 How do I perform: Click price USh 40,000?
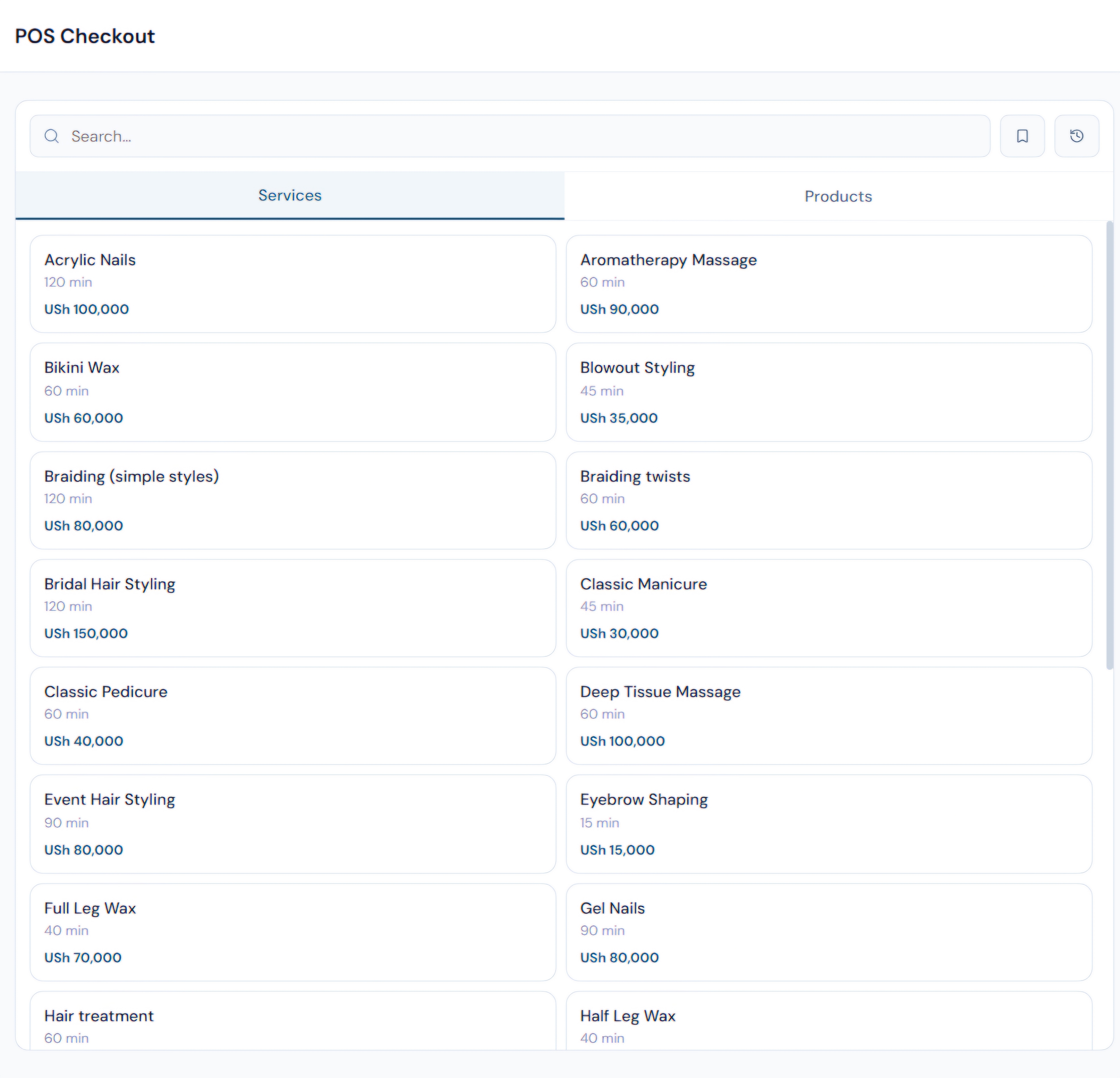click(x=83, y=741)
